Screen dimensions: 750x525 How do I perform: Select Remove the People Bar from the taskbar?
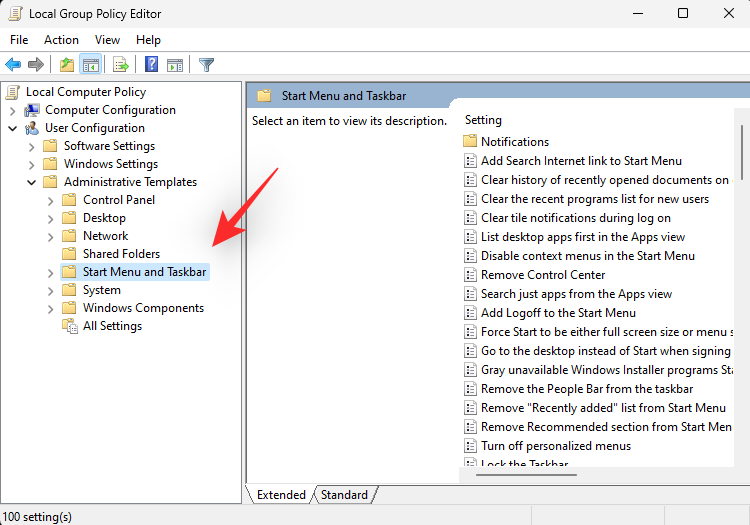(587, 389)
